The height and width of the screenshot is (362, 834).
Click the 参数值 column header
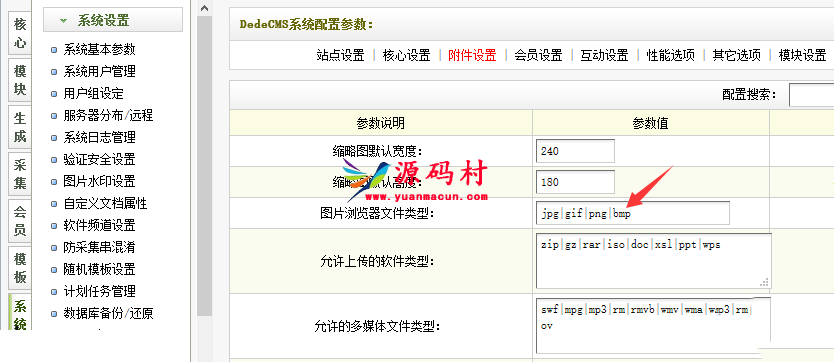(650, 123)
